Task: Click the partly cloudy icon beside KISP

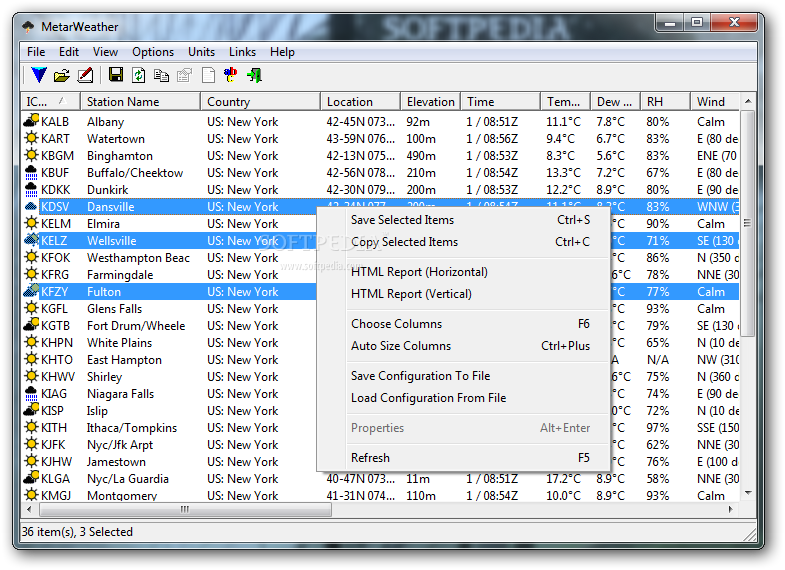Action: (31, 410)
